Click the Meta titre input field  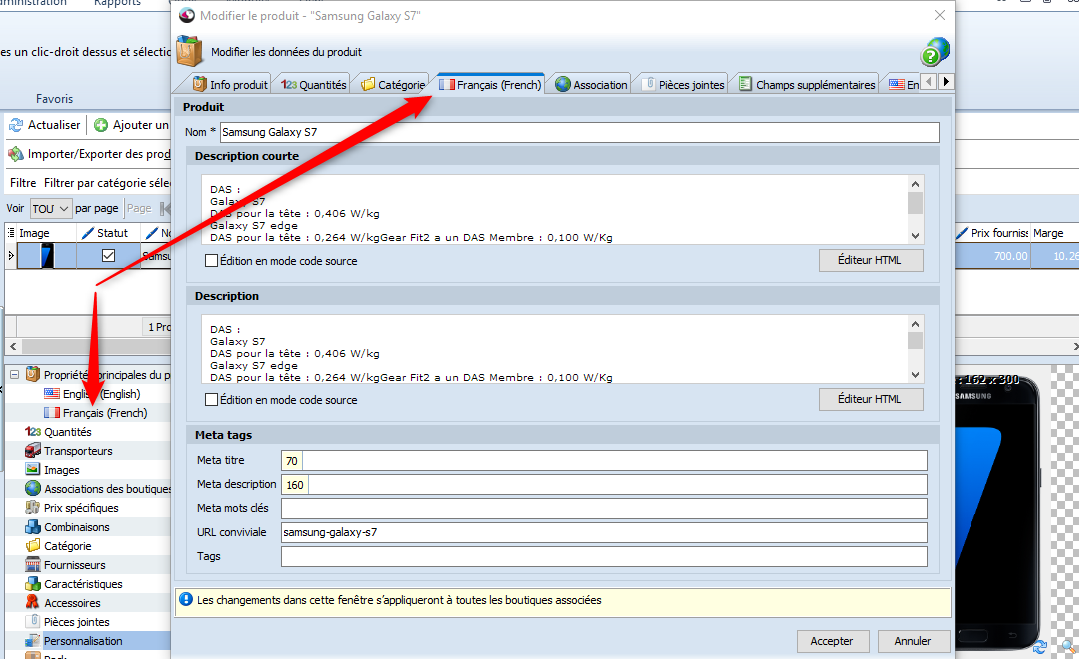click(604, 461)
